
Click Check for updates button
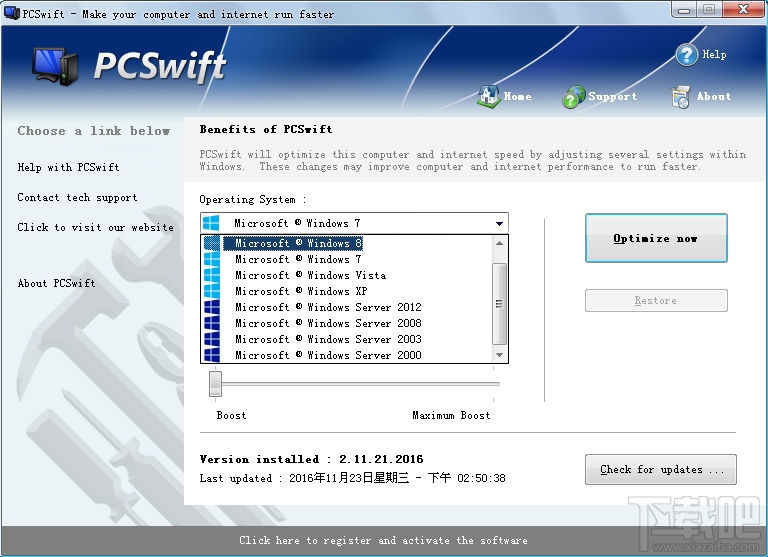(661, 469)
